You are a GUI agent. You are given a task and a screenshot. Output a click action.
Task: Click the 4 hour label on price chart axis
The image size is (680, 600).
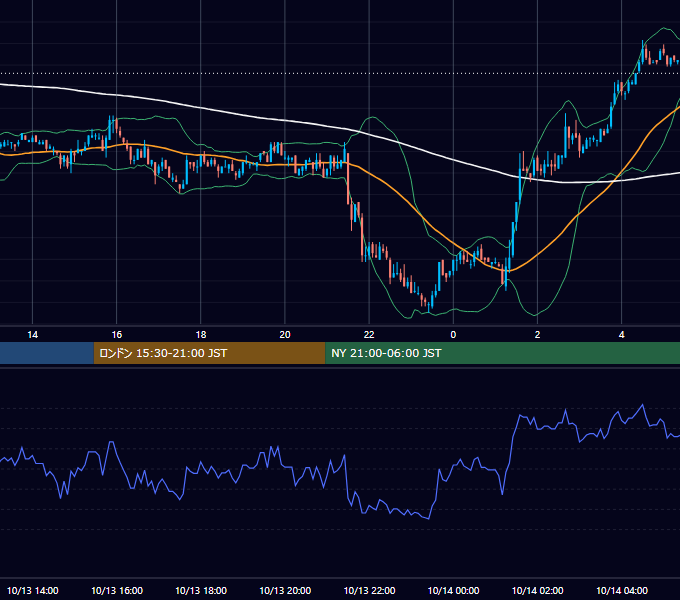[x=621, y=335]
